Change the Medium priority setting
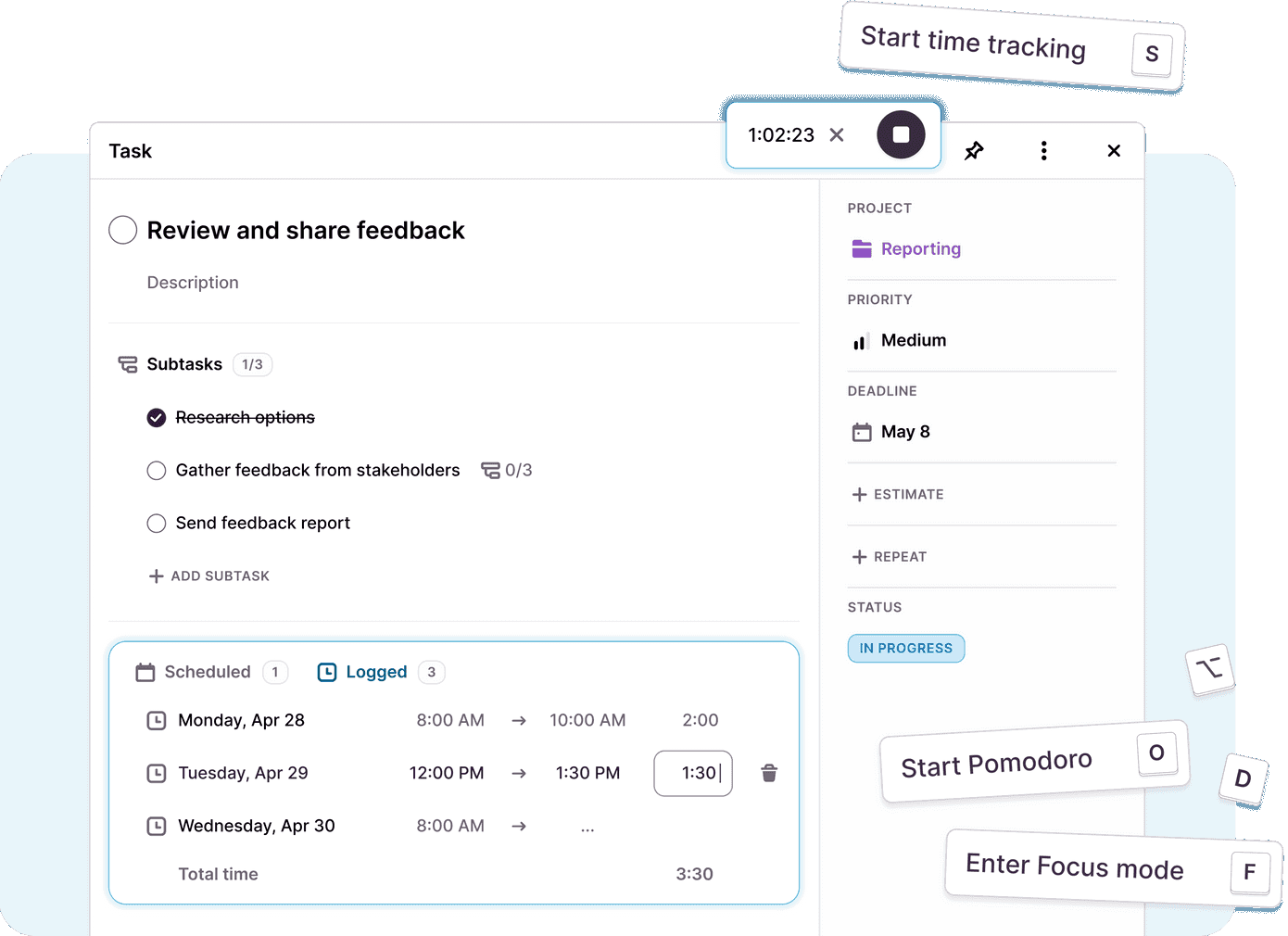 point(914,340)
